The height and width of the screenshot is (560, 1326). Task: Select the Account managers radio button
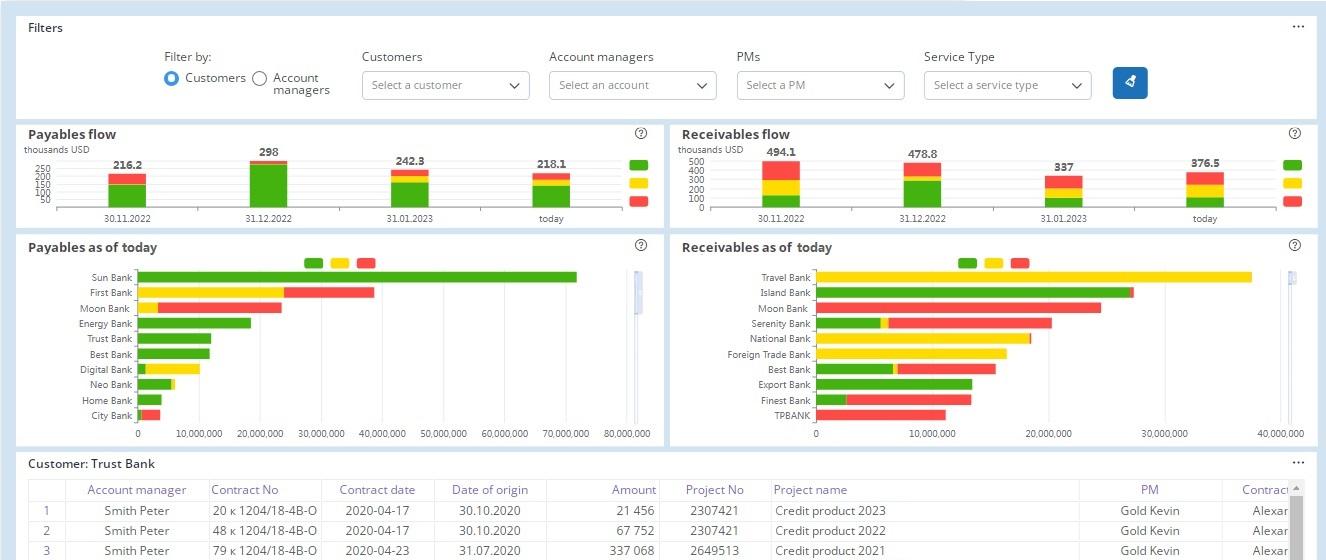point(260,78)
